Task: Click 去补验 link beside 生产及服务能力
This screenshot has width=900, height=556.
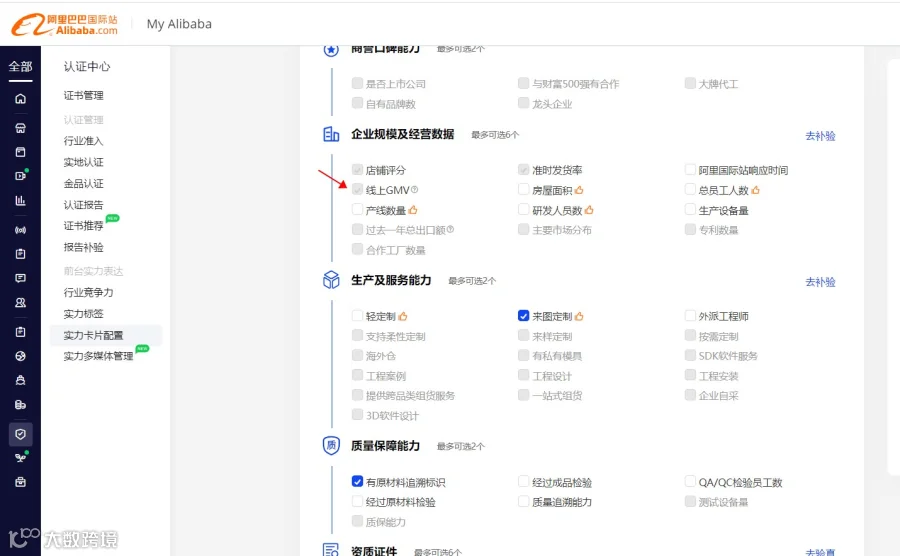Action: (820, 282)
